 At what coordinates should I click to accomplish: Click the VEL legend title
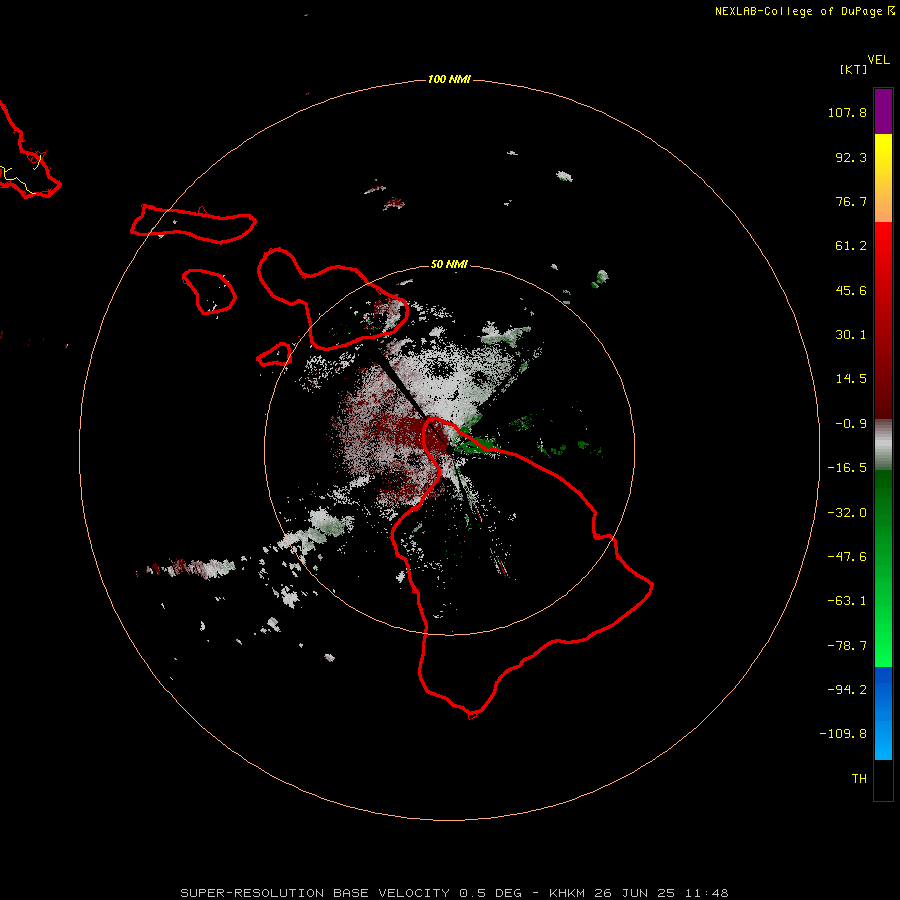(878, 60)
